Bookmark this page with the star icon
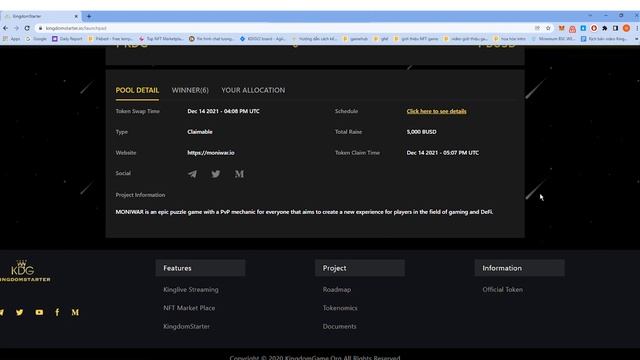The image size is (640, 360). (548, 28)
